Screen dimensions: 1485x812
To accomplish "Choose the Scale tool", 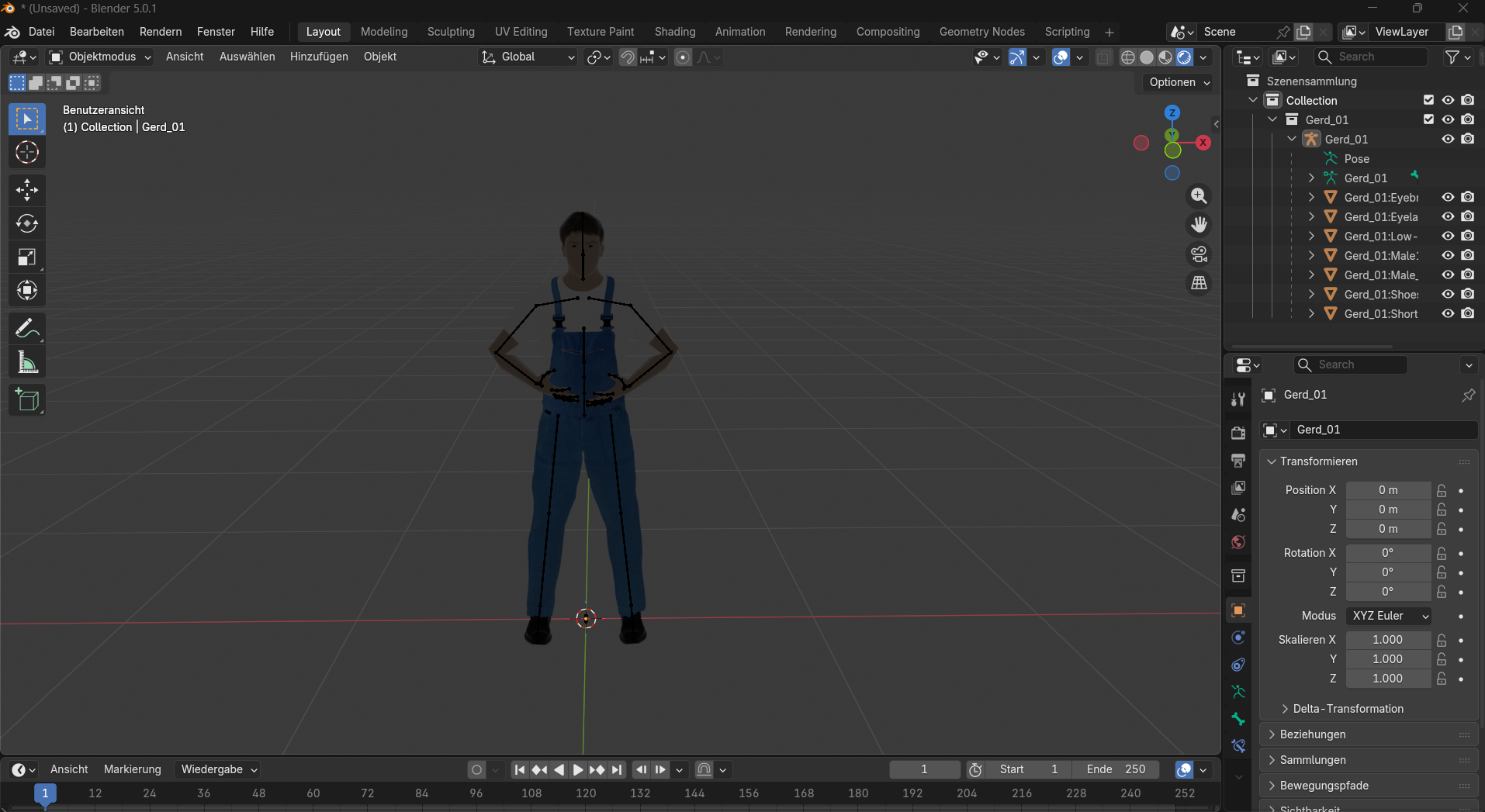I will [x=27, y=257].
